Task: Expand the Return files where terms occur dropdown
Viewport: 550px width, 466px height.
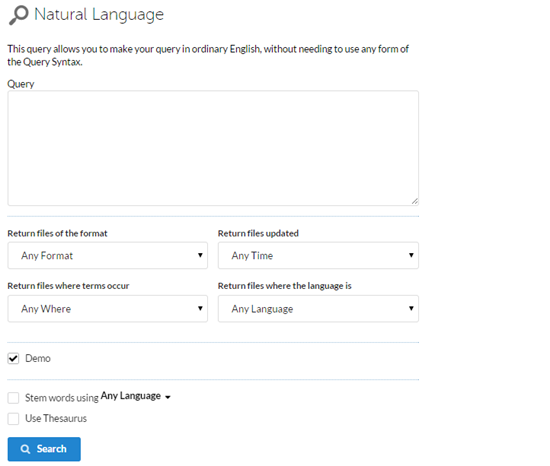Action: 108,309
